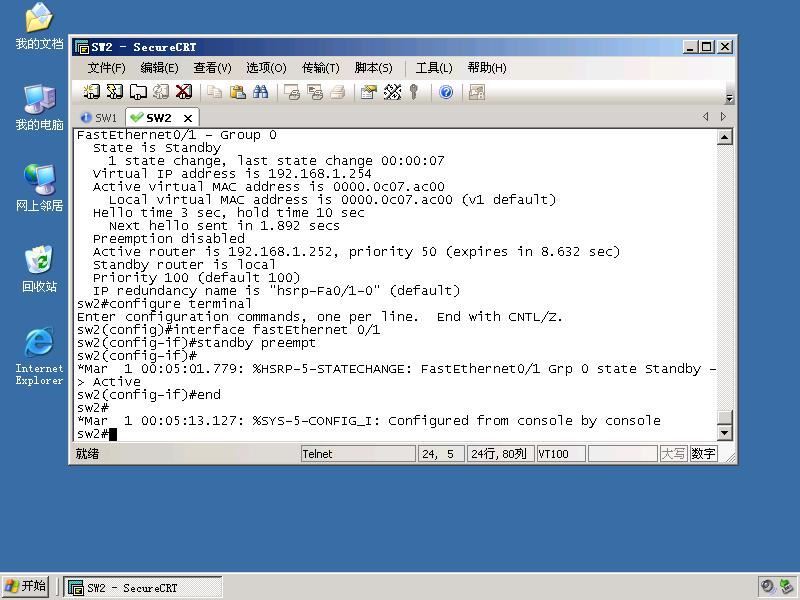Open the 我的电脑 desktop icon
Viewport: 800px width, 600px height.
coord(39,108)
